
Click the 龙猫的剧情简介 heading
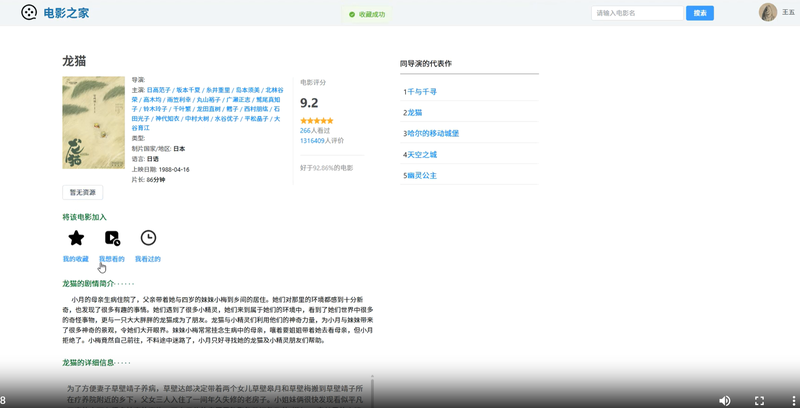click(x=88, y=284)
